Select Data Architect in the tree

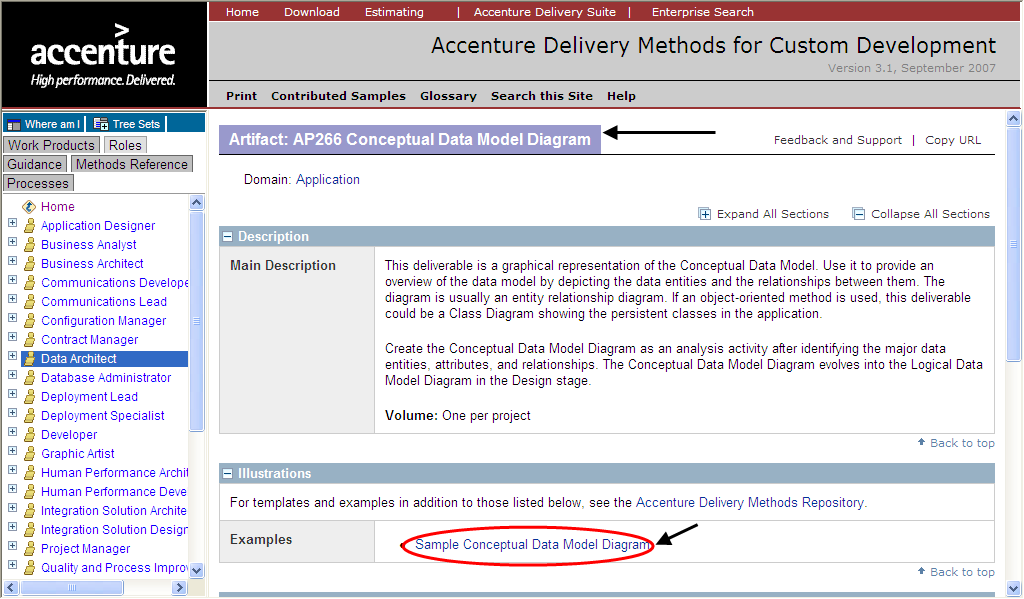(x=79, y=359)
